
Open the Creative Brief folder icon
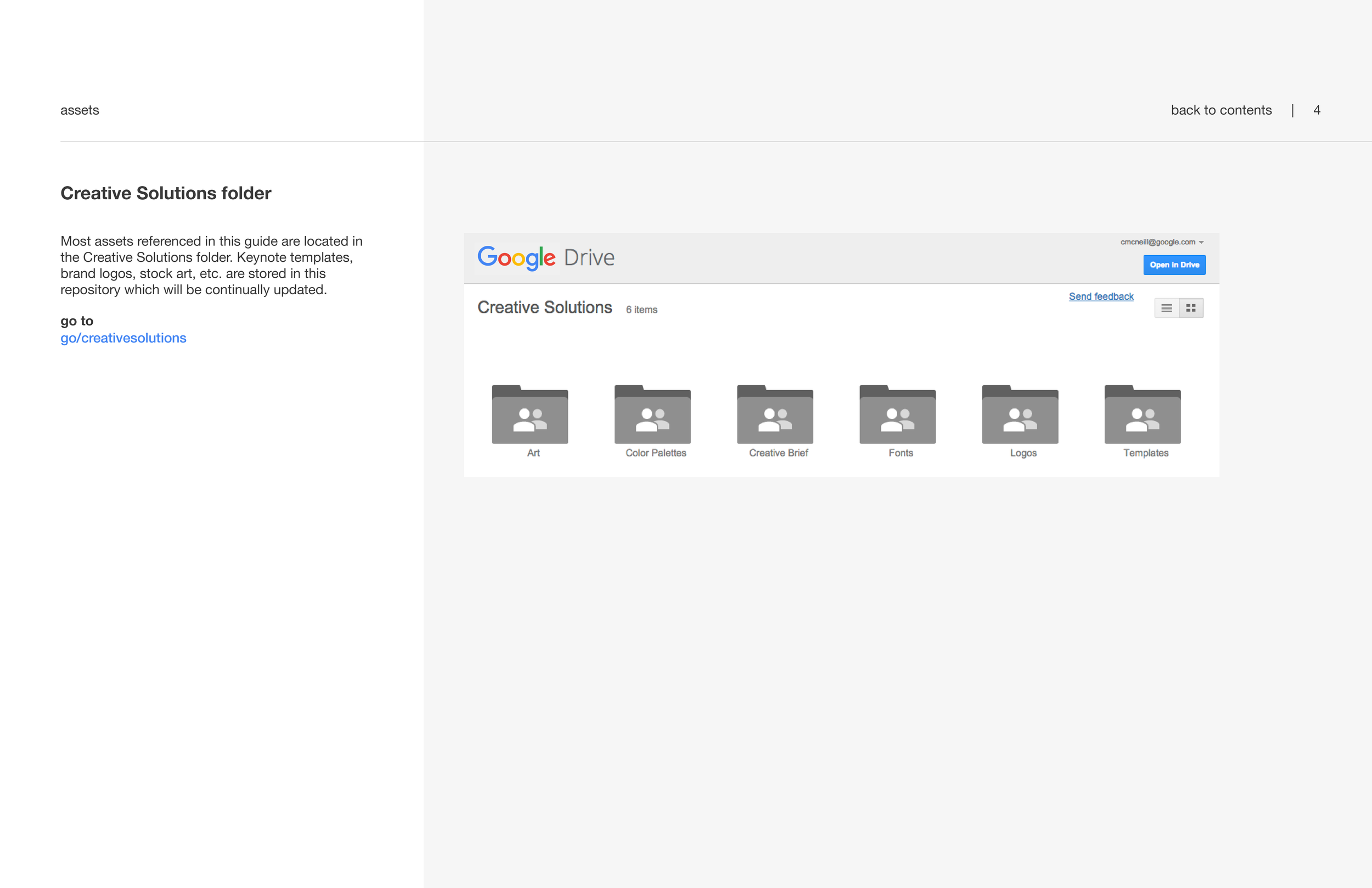(775, 414)
